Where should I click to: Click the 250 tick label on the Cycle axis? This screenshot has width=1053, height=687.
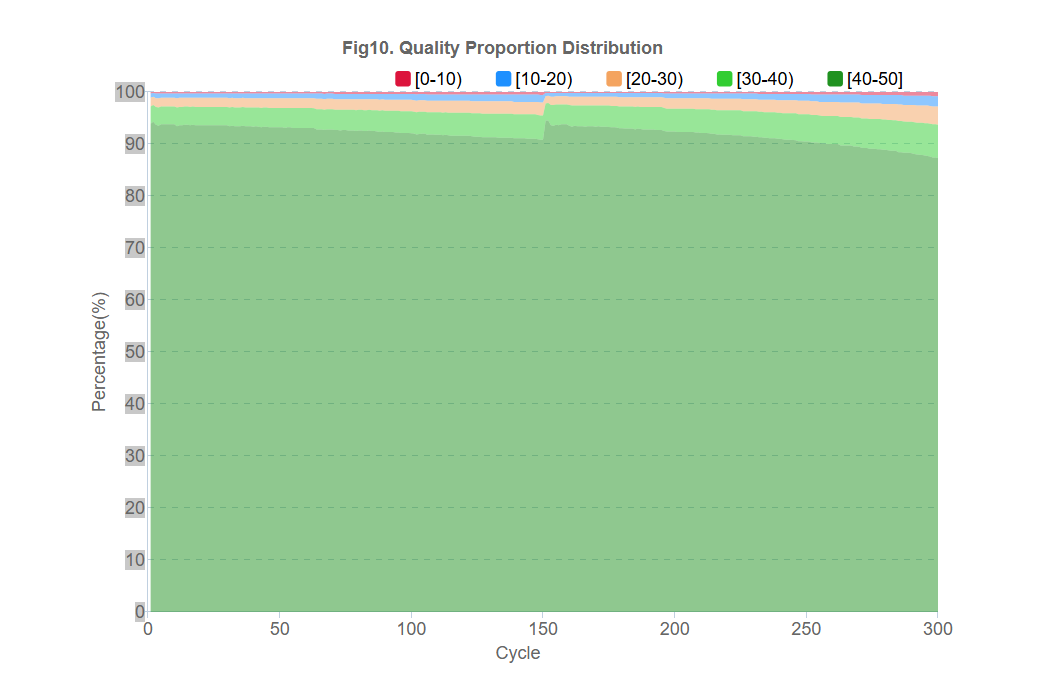pos(806,629)
